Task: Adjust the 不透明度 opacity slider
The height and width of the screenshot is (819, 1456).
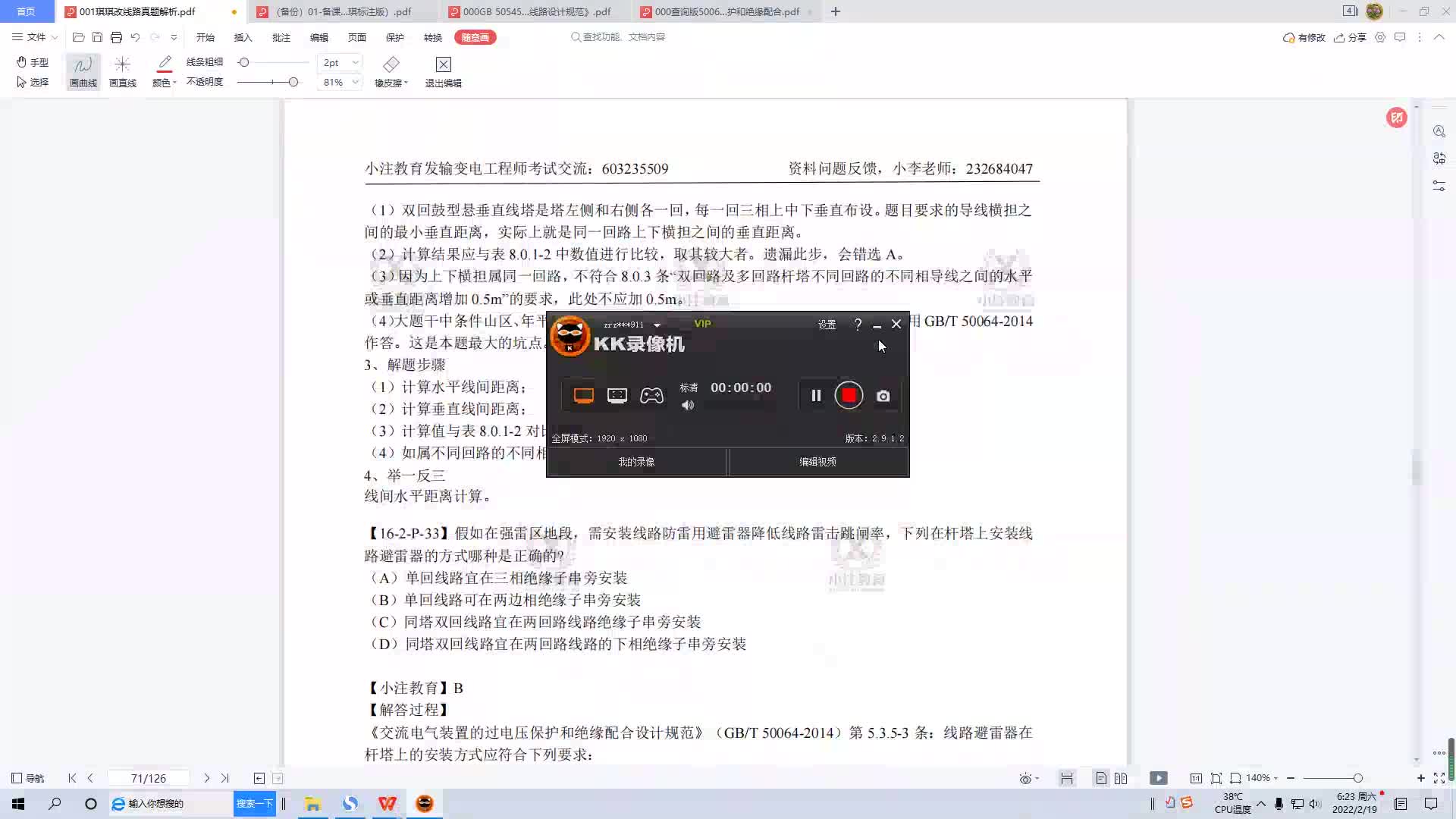Action: click(x=293, y=82)
